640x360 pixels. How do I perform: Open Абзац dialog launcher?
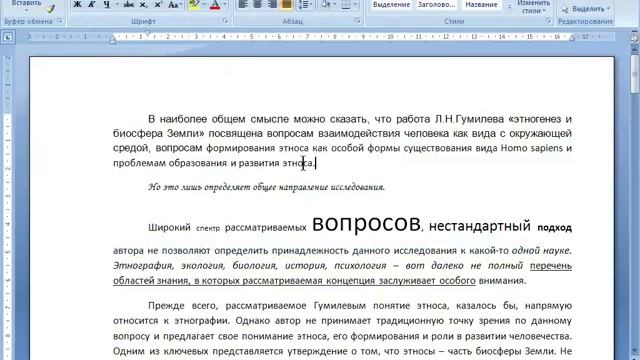pos(357,21)
